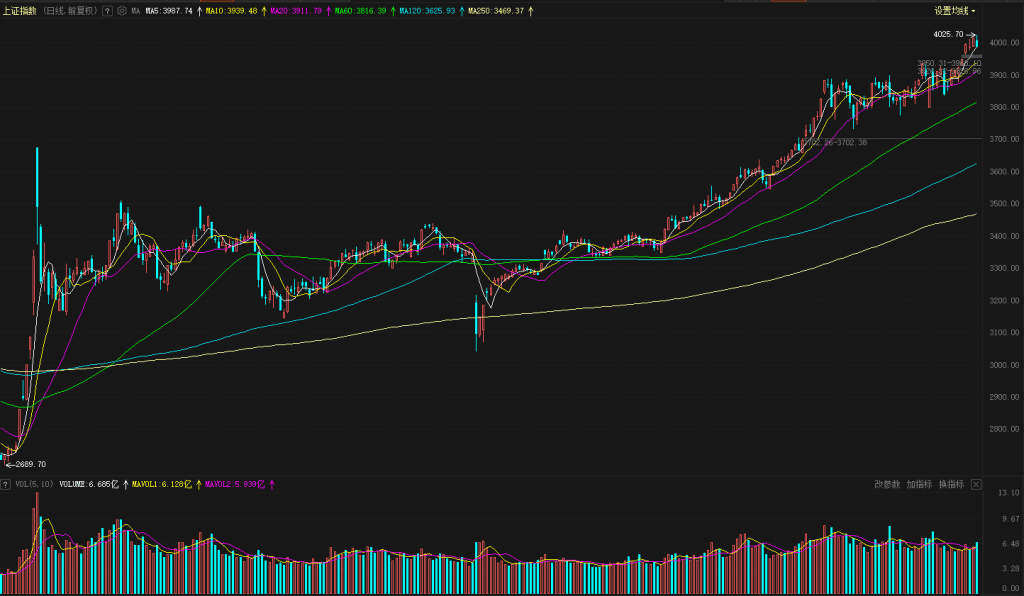Toggle the MA250 moving average label
Viewport: 1024px width, 596px height.
point(496,11)
